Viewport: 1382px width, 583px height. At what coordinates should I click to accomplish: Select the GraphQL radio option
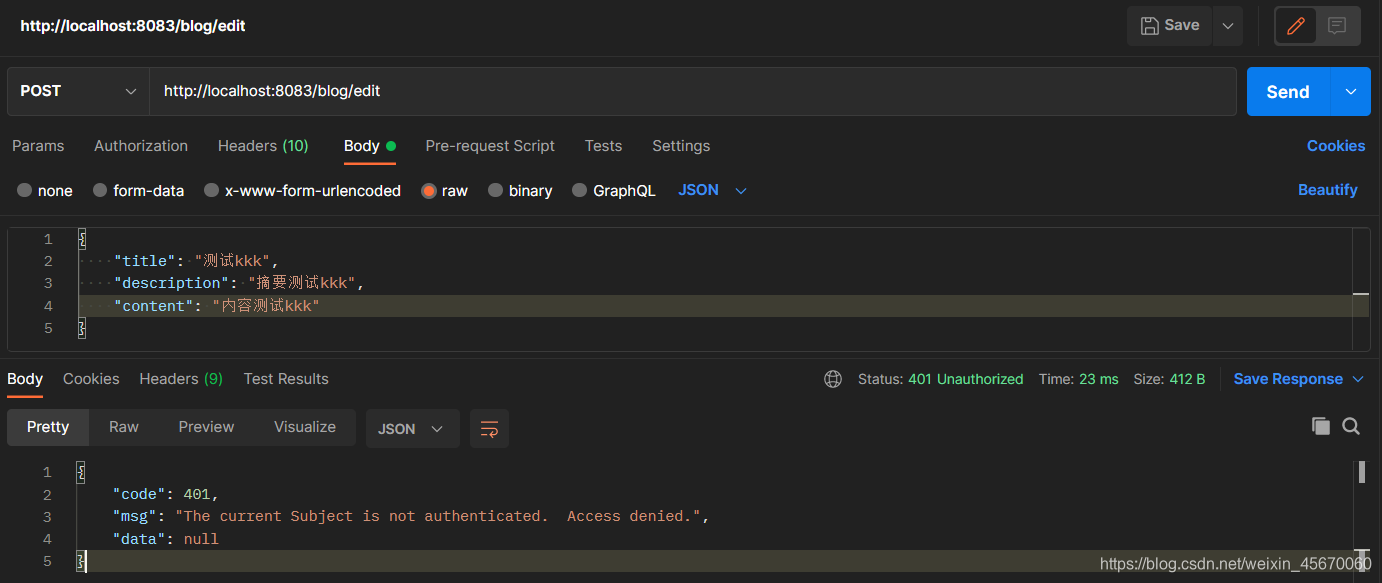pos(579,190)
